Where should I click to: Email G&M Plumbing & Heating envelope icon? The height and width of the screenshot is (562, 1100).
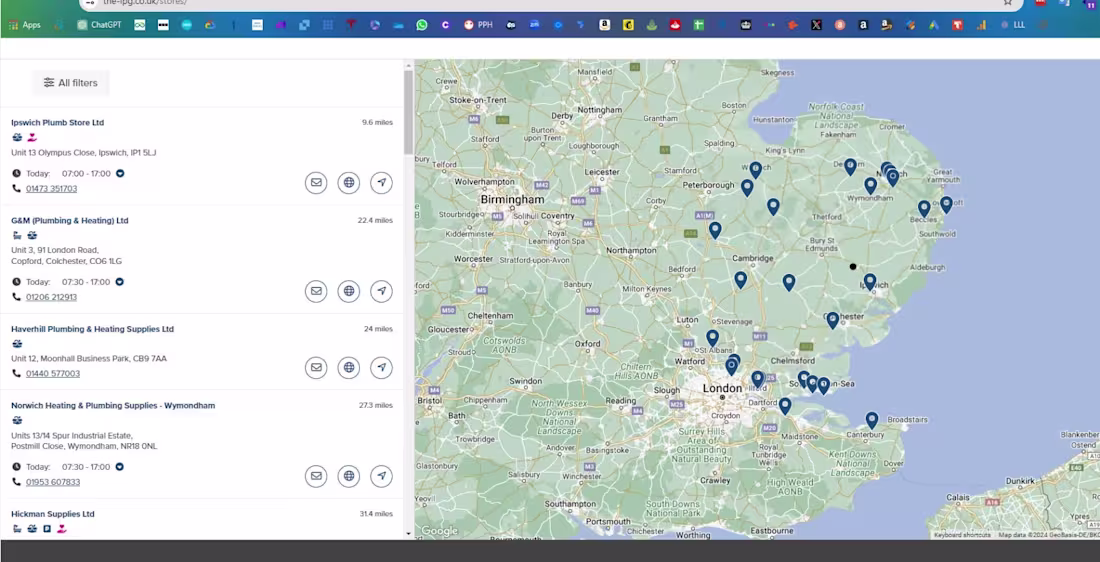pos(316,290)
